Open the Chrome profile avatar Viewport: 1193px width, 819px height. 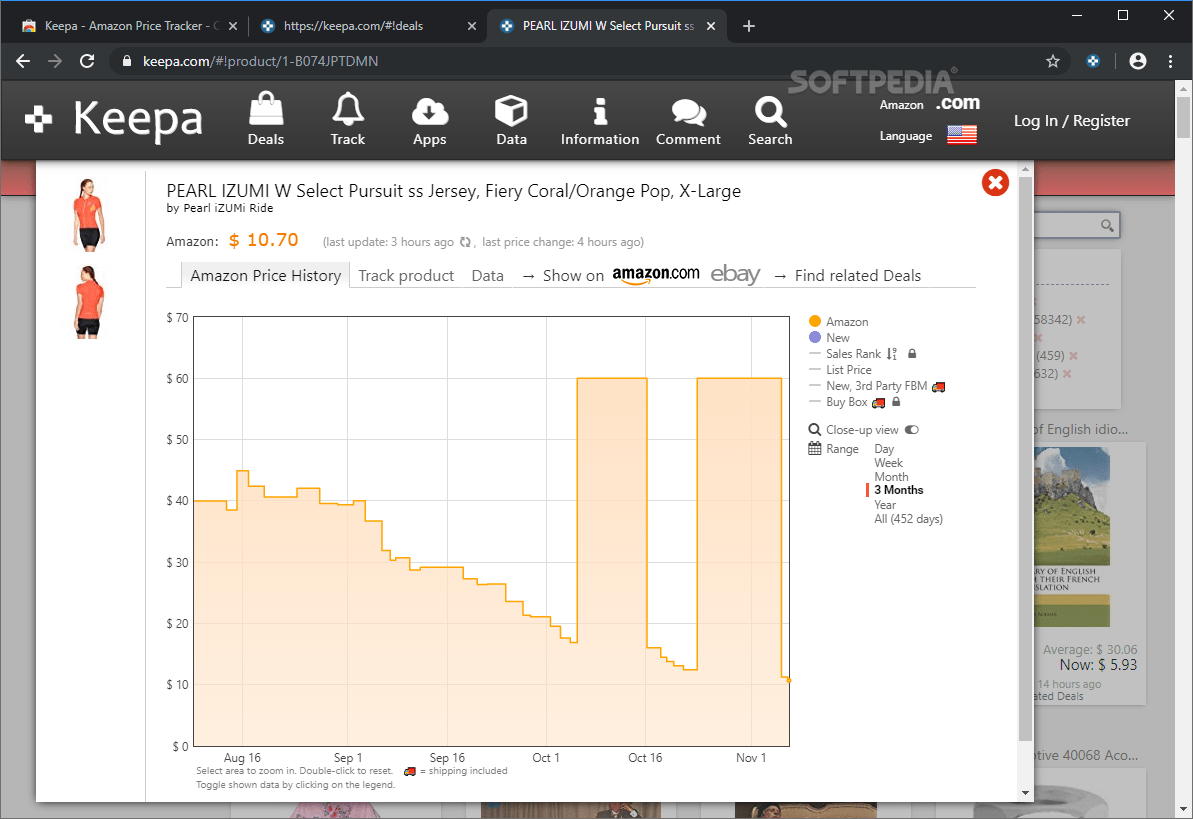[1137, 61]
